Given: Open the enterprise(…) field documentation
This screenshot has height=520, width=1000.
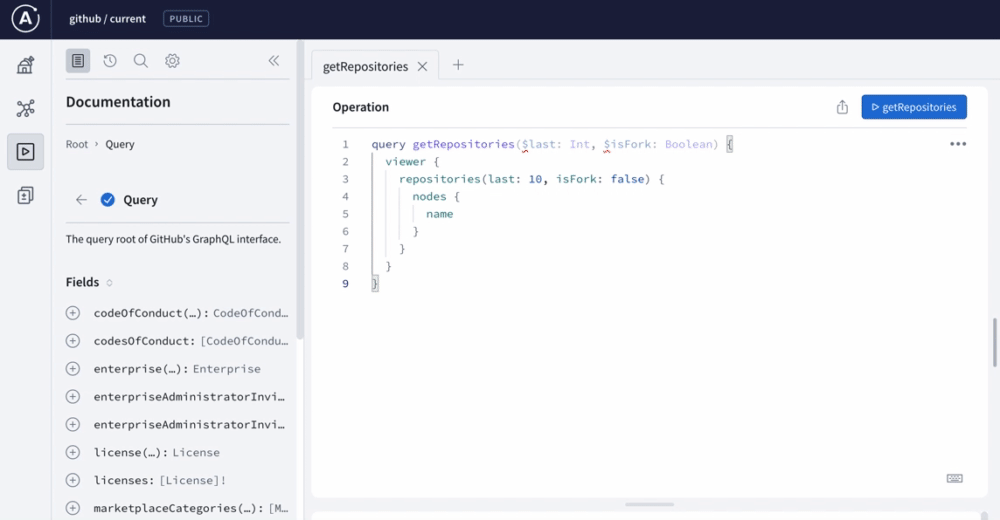Looking at the screenshot, I should 177,369.
